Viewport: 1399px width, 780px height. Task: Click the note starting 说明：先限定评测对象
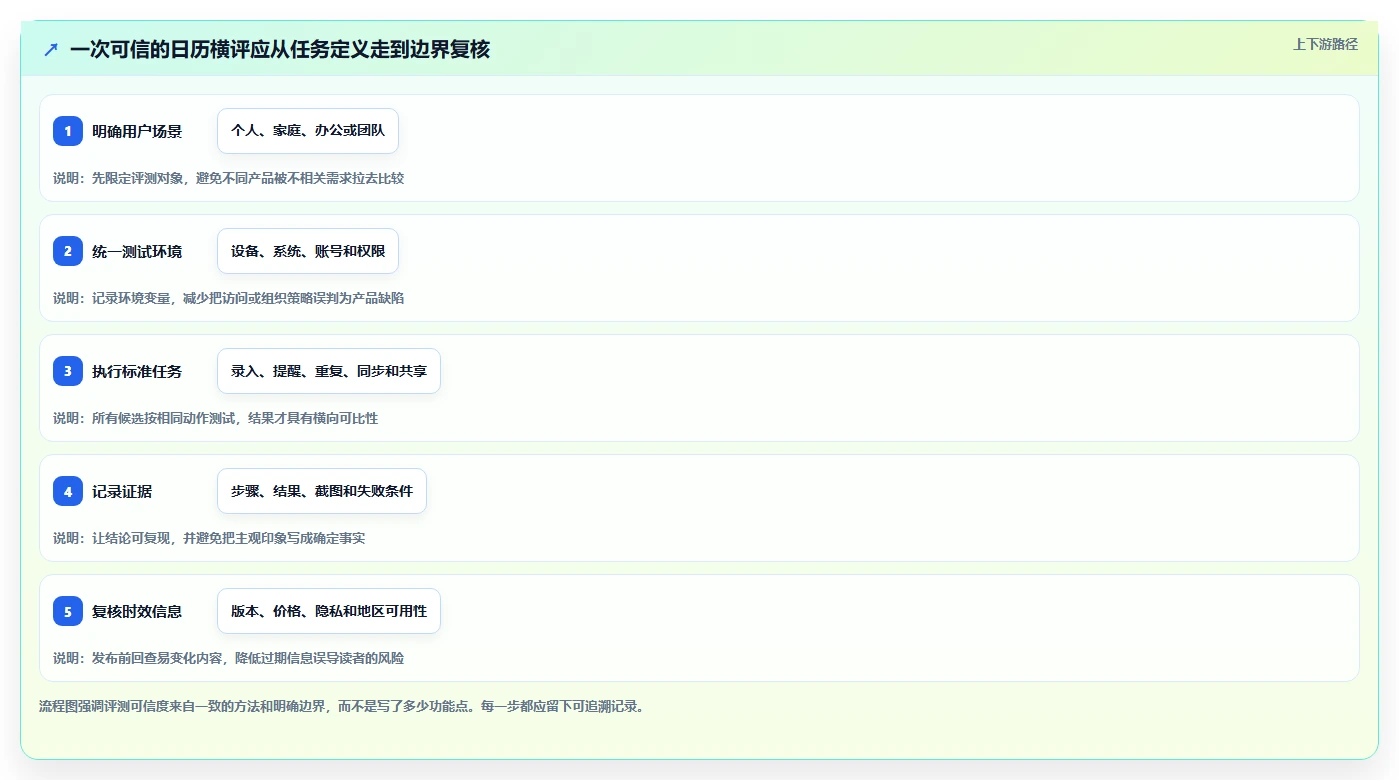pyautogui.click(x=229, y=178)
